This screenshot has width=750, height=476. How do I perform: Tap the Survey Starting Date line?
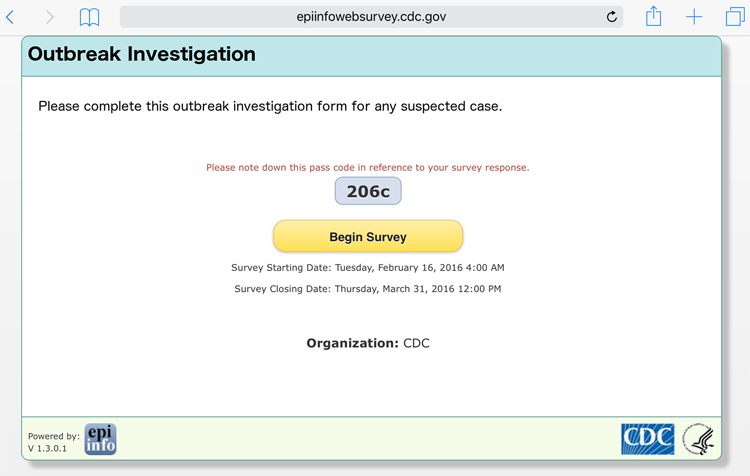pyautogui.click(x=368, y=268)
